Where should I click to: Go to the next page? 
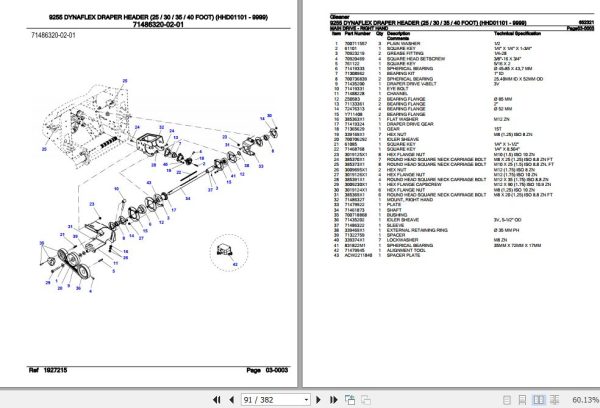point(318,400)
